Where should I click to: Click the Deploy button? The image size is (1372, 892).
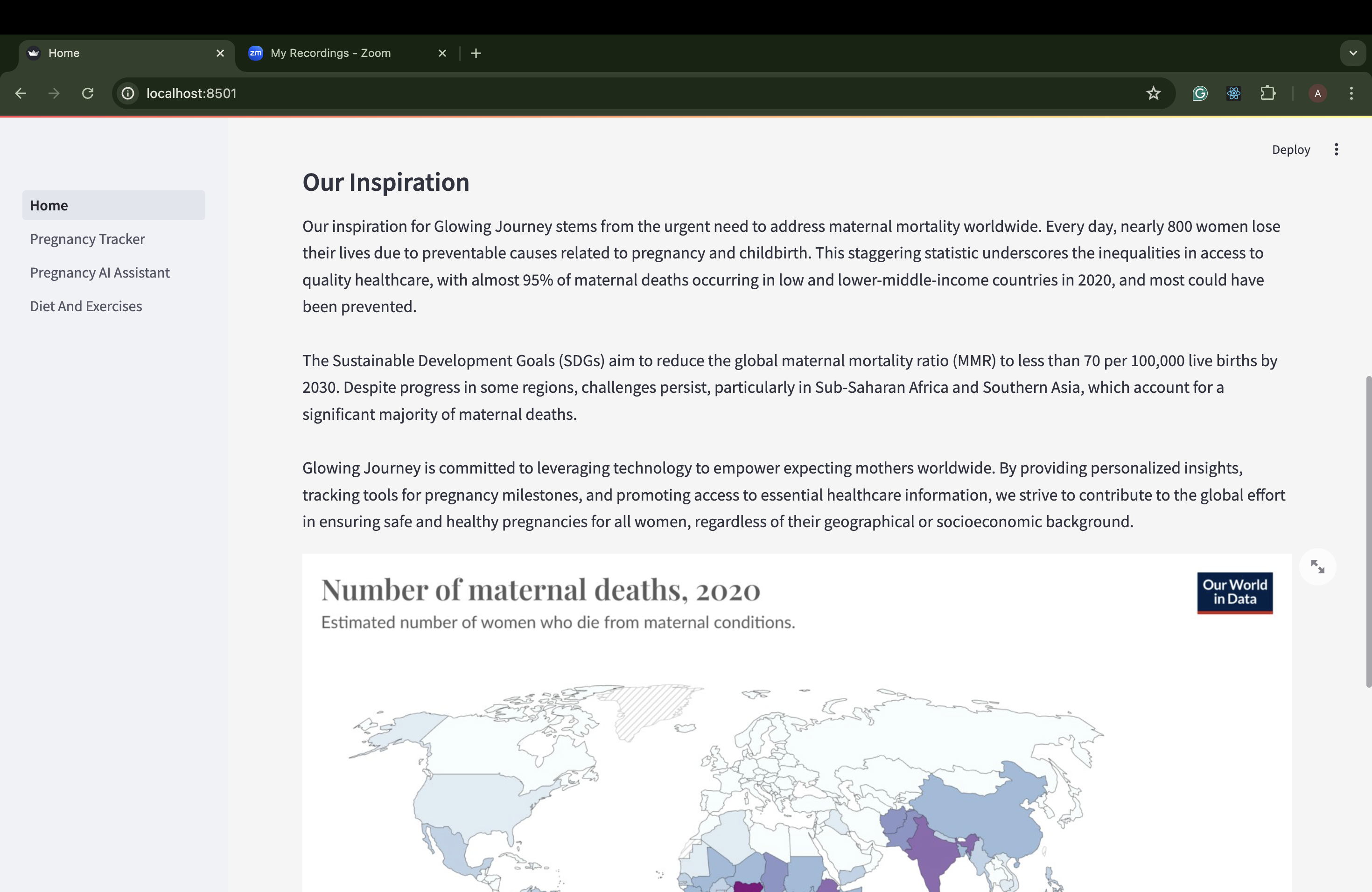pos(1291,150)
